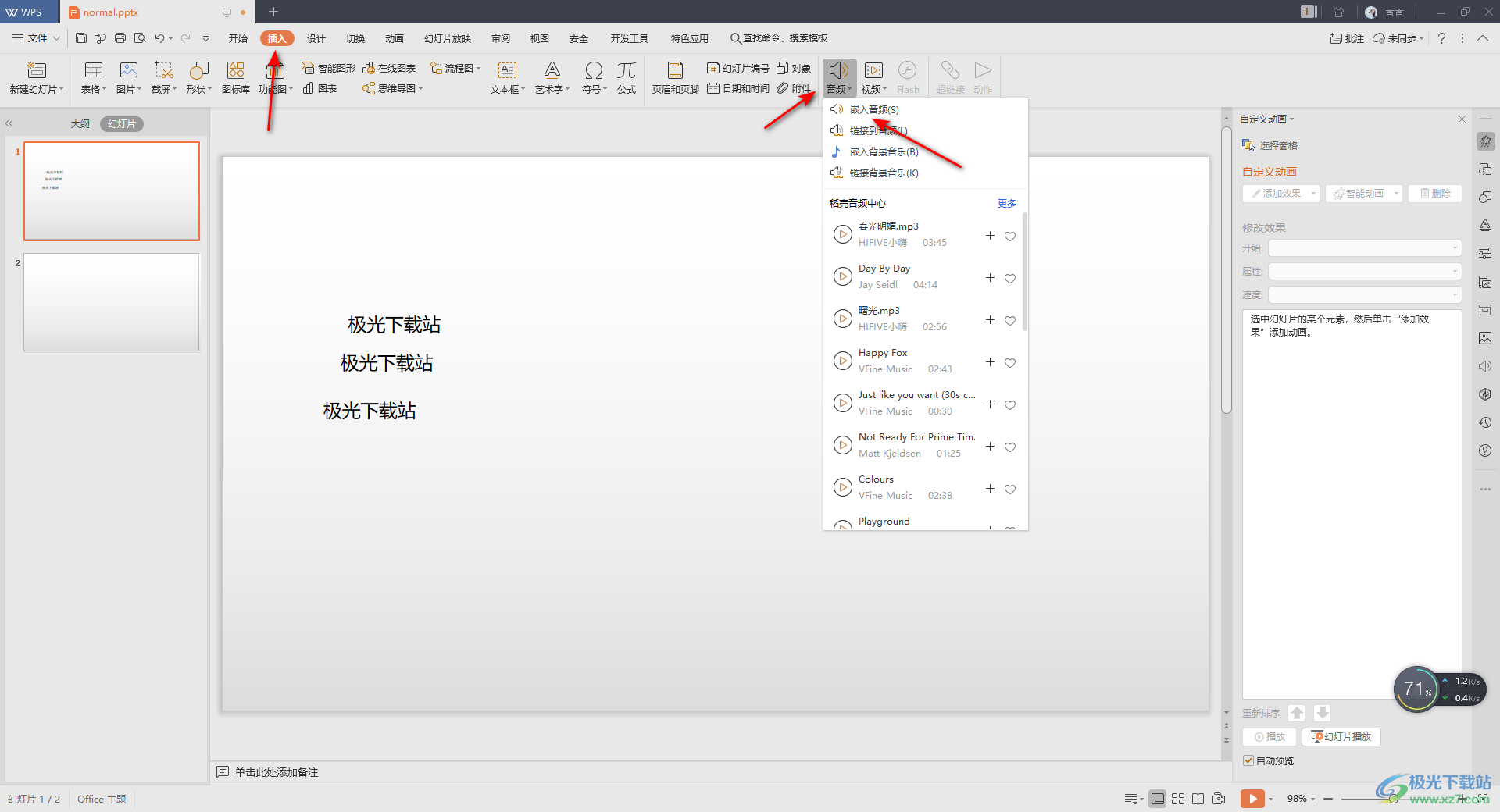Image resolution: width=1500 pixels, height=812 pixels.
Task: Open the 属性 property dropdown
Action: (x=1364, y=272)
